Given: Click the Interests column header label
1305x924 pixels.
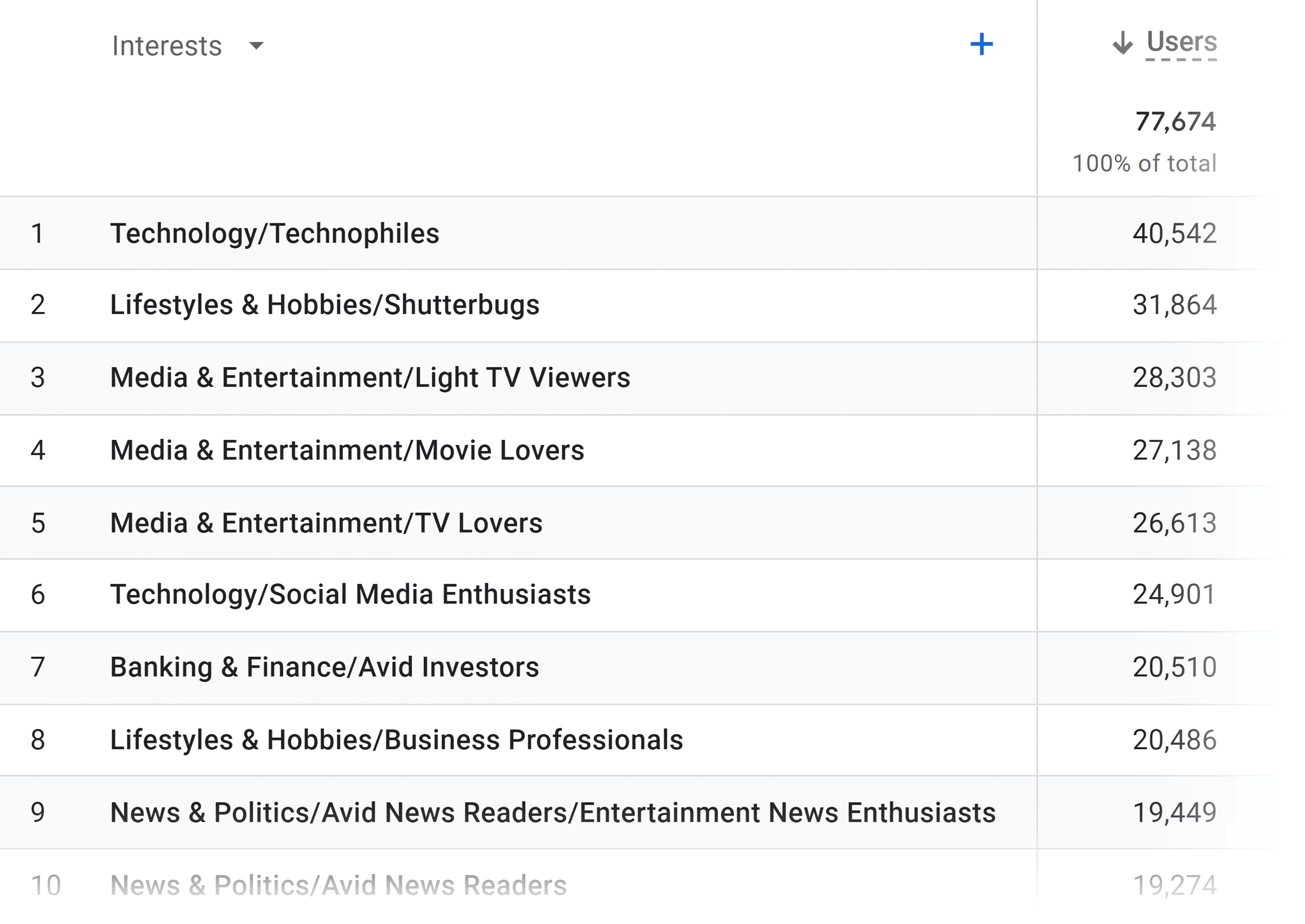Looking at the screenshot, I should click(x=166, y=45).
